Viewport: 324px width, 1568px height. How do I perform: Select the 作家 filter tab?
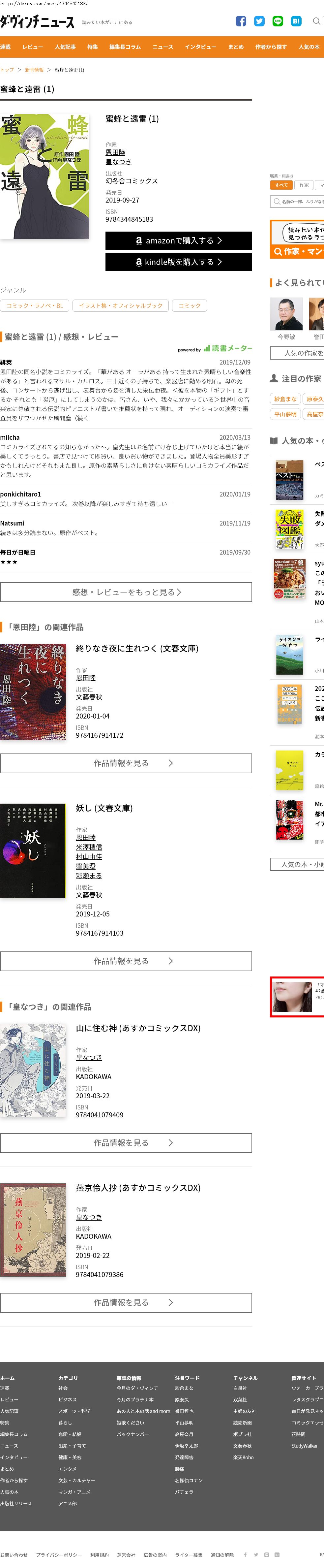[x=304, y=185]
